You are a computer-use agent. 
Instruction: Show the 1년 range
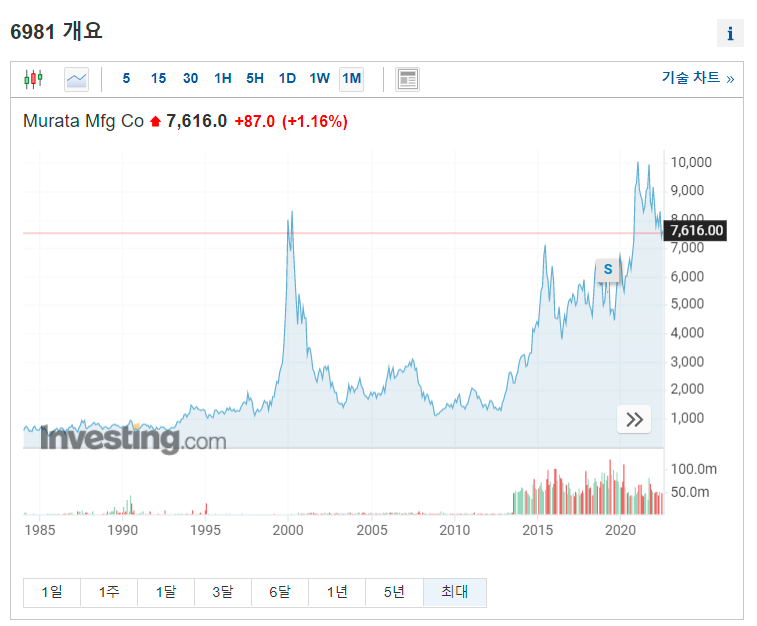point(337,592)
